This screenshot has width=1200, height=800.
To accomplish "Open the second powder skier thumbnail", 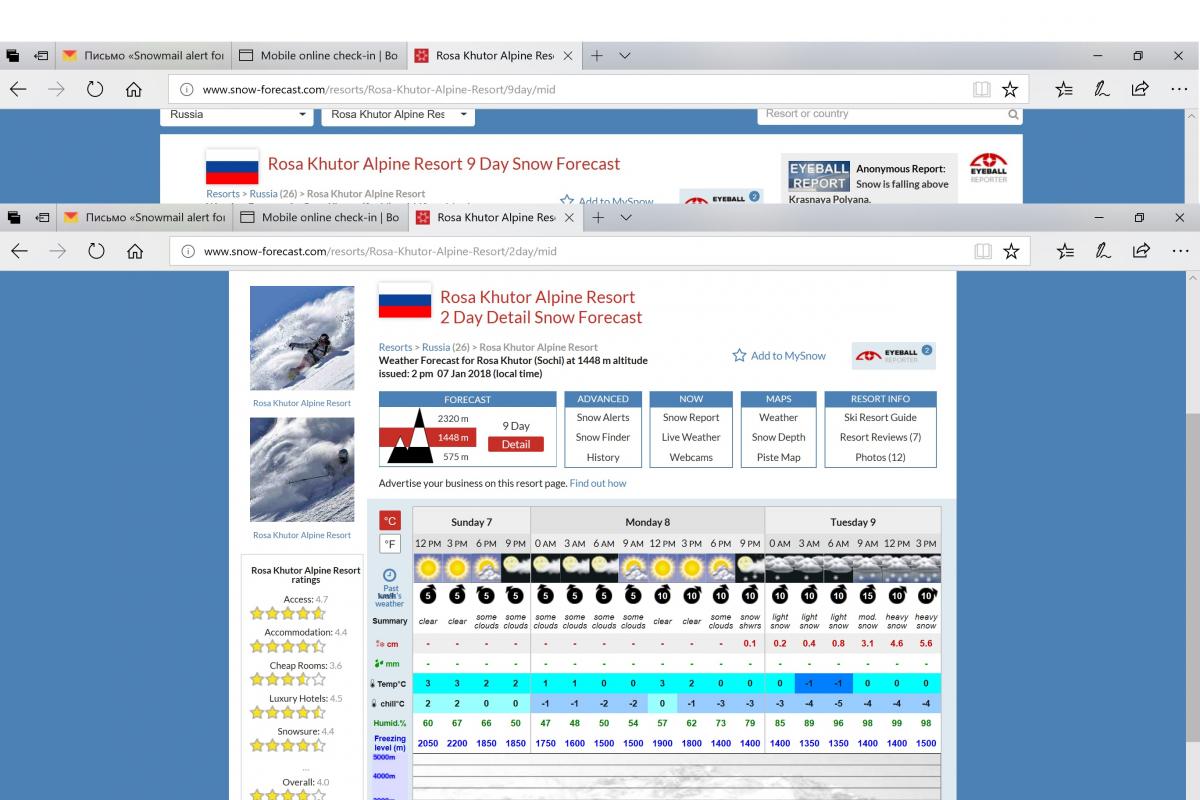I will pyautogui.click(x=302, y=470).
